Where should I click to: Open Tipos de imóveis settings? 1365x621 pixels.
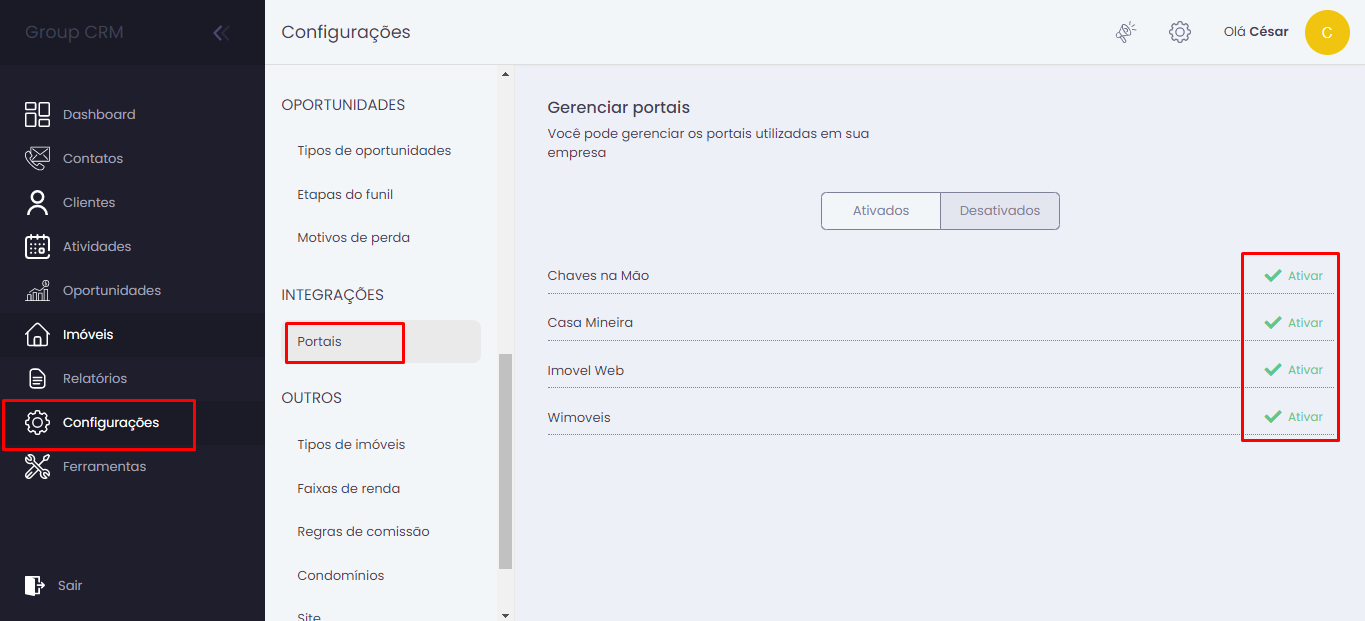pyautogui.click(x=351, y=445)
